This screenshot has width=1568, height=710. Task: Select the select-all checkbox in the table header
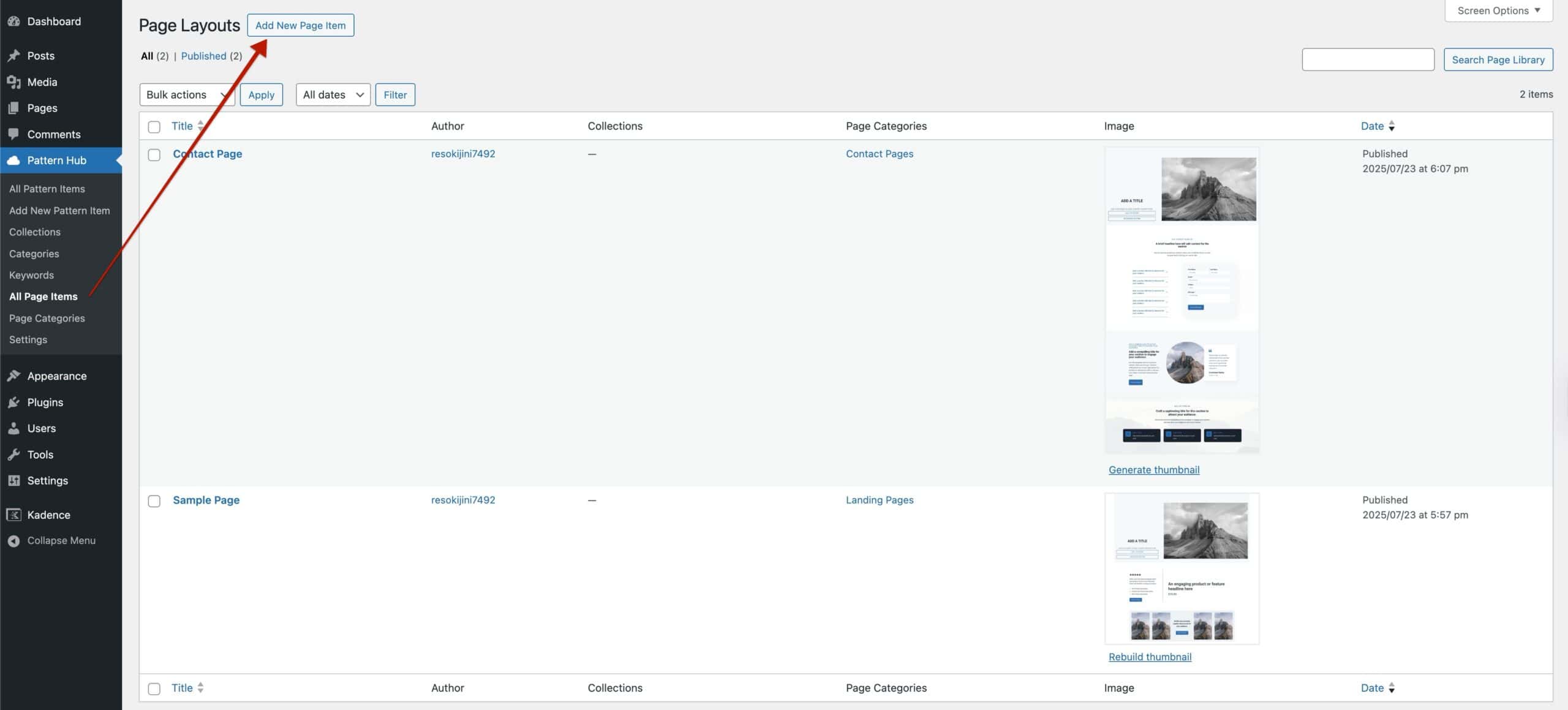154,126
